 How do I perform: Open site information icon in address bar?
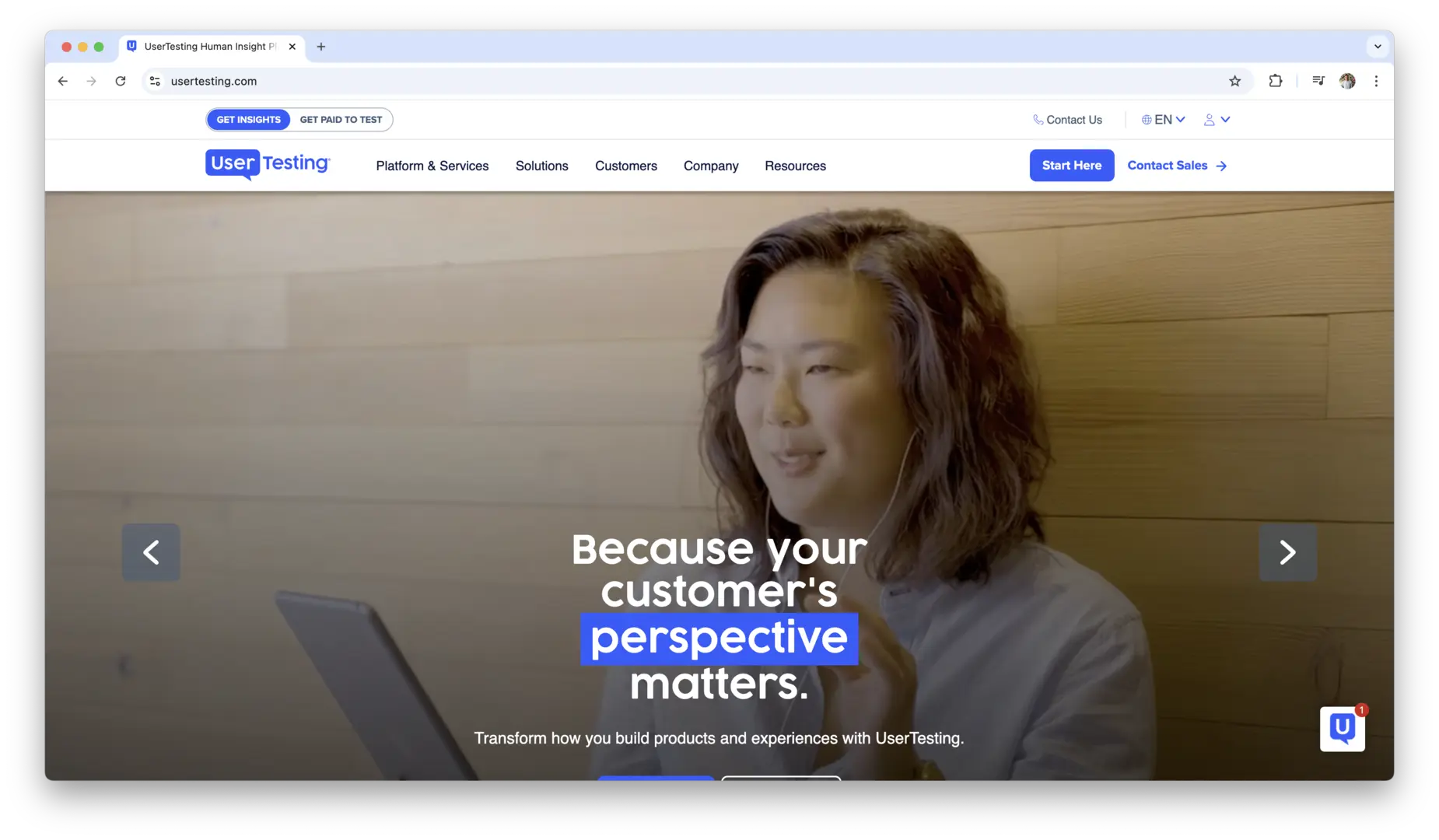pos(155,81)
